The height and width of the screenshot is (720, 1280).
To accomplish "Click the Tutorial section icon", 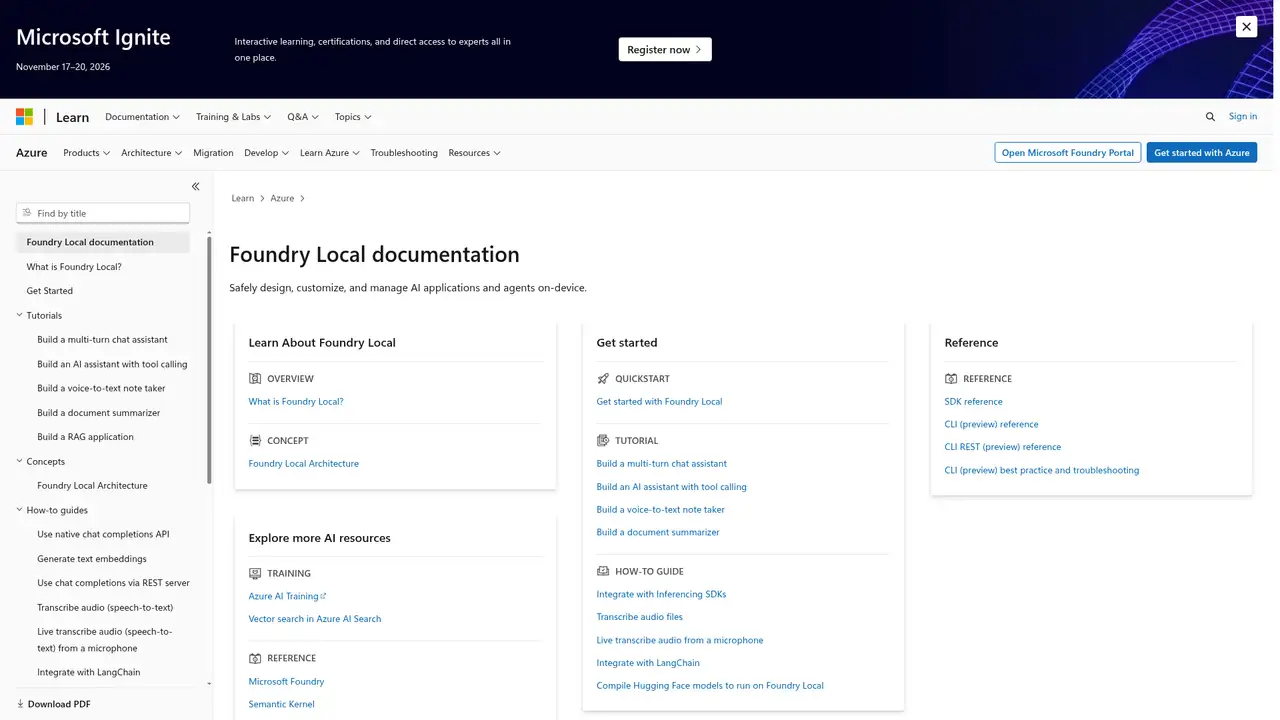I will (x=603, y=441).
